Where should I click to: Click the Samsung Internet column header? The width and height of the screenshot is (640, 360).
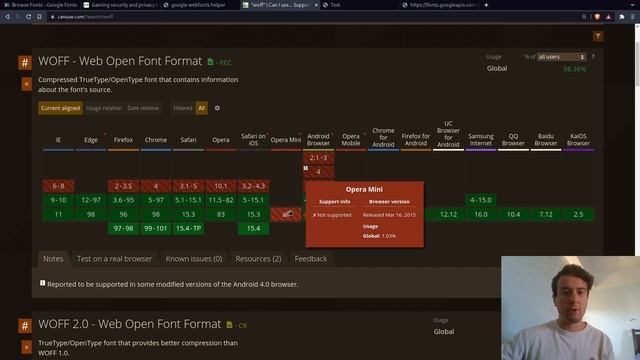[x=481, y=140]
